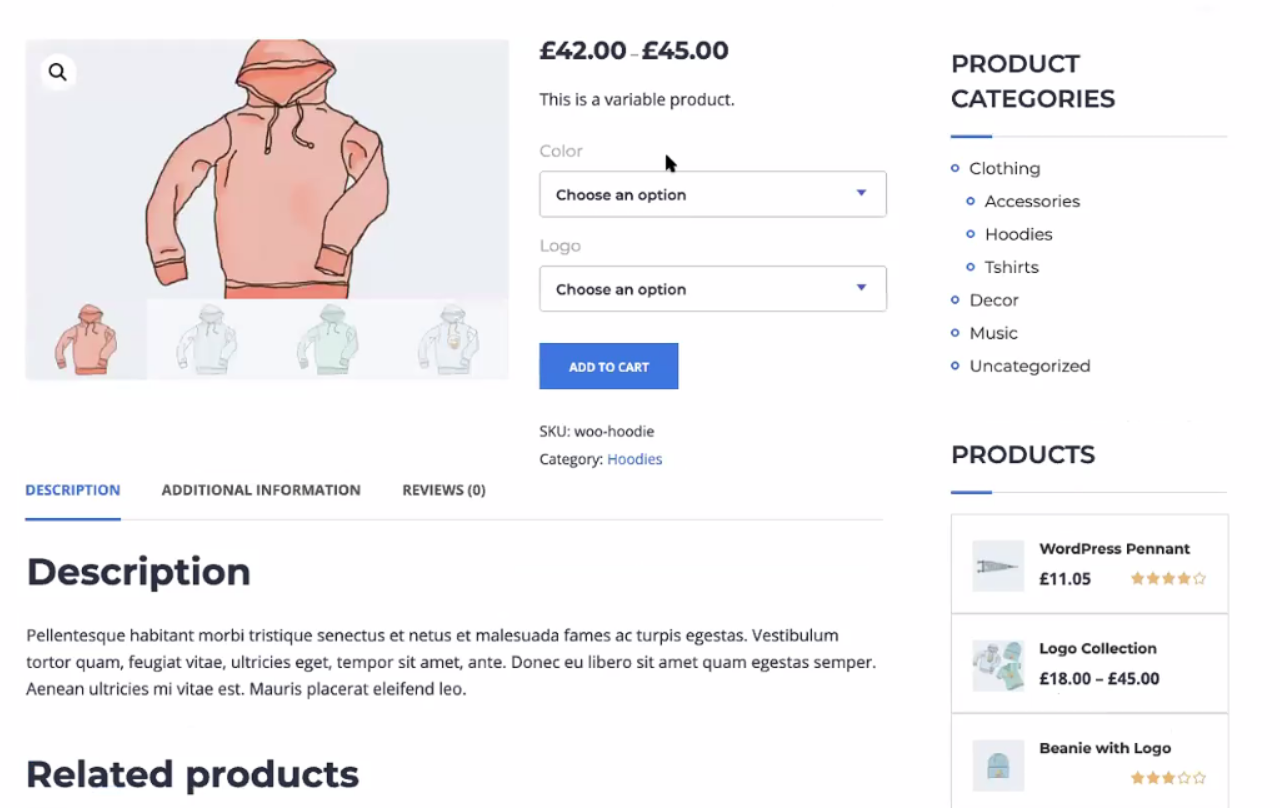Open the Clothing product category
The width and height of the screenshot is (1280, 808).
tap(1004, 168)
